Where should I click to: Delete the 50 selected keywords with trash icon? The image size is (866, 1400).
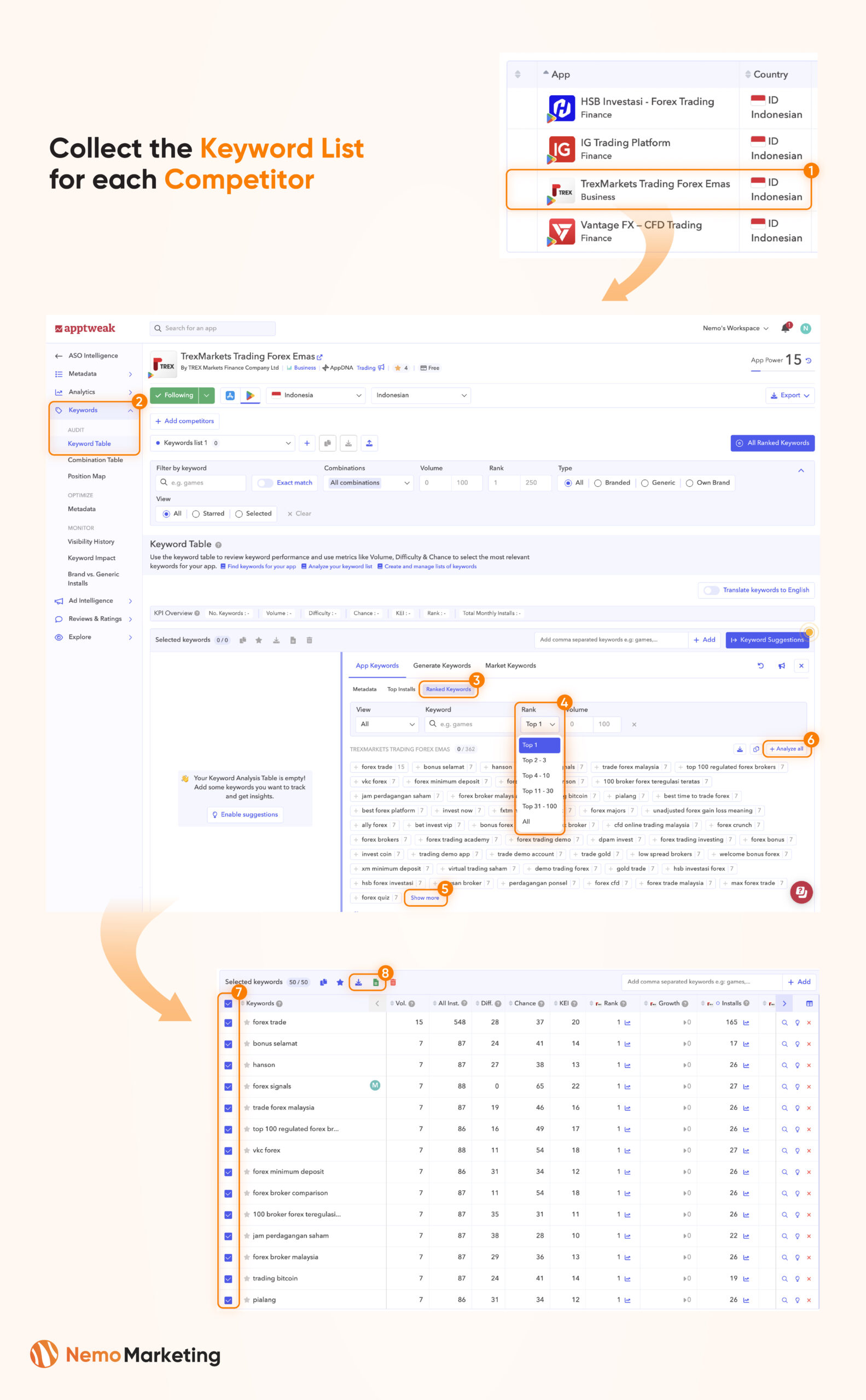393,982
